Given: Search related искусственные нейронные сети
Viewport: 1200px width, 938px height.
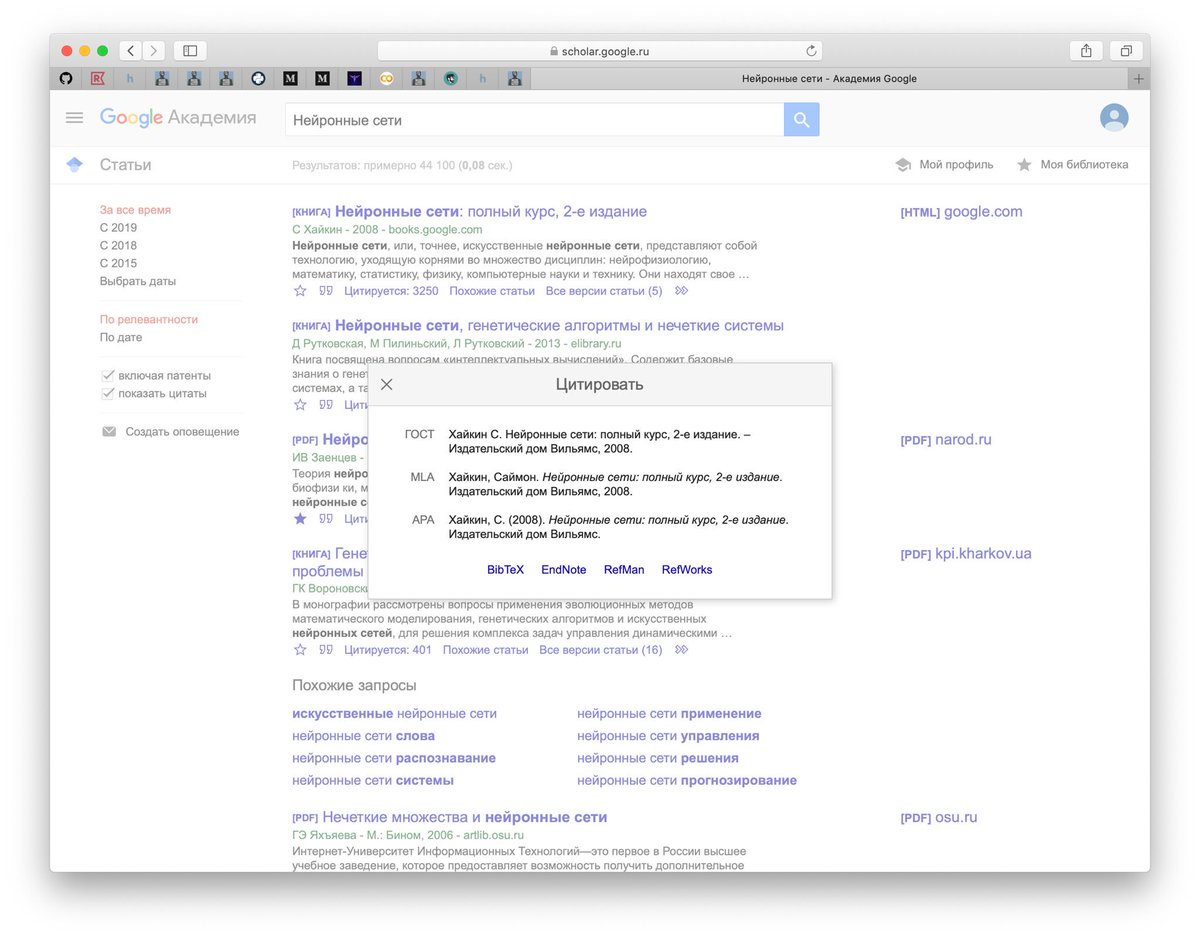Looking at the screenshot, I should pos(394,714).
